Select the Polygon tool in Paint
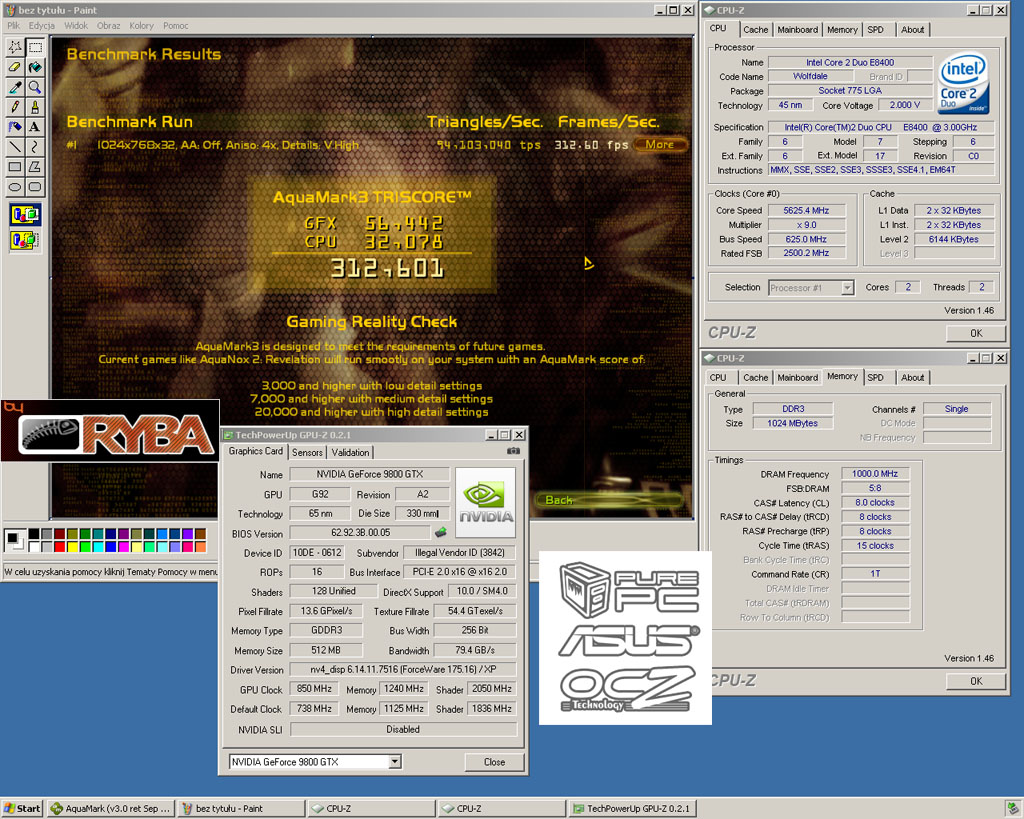1024x819 pixels. (x=35, y=167)
